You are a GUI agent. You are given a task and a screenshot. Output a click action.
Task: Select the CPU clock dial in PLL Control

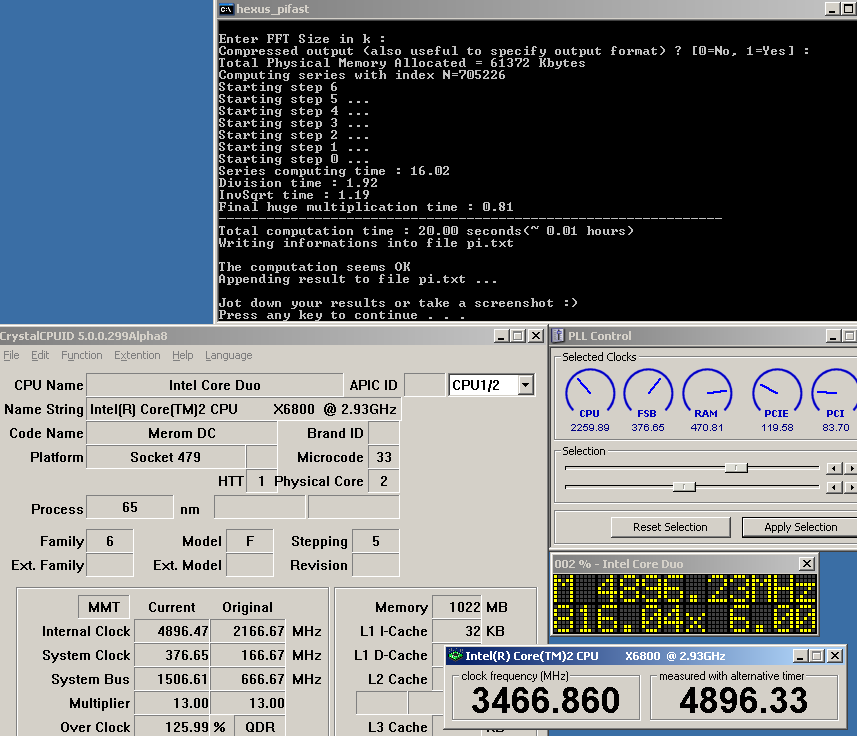tap(589, 393)
